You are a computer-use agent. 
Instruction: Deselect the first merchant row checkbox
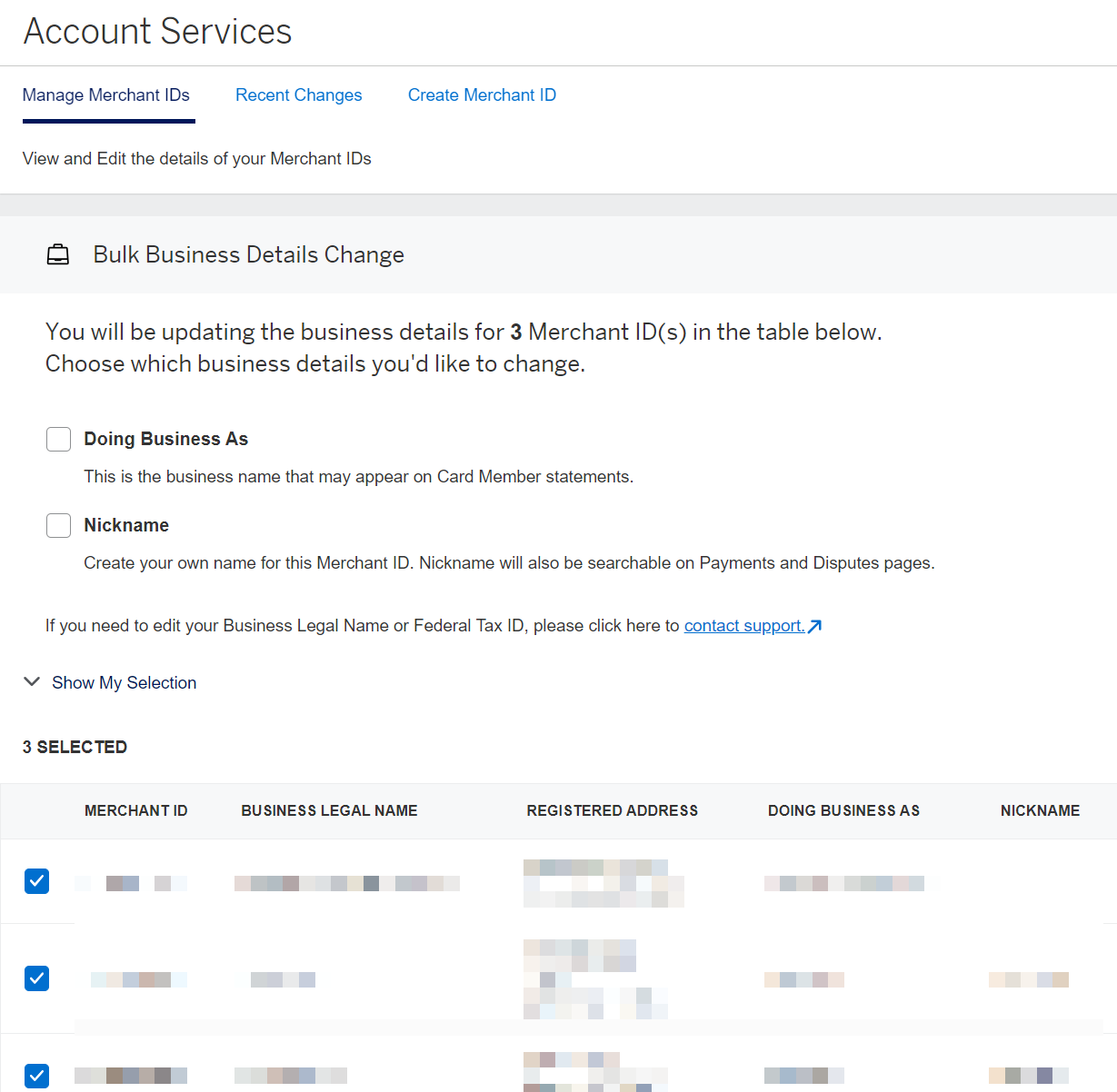coord(36,880)
